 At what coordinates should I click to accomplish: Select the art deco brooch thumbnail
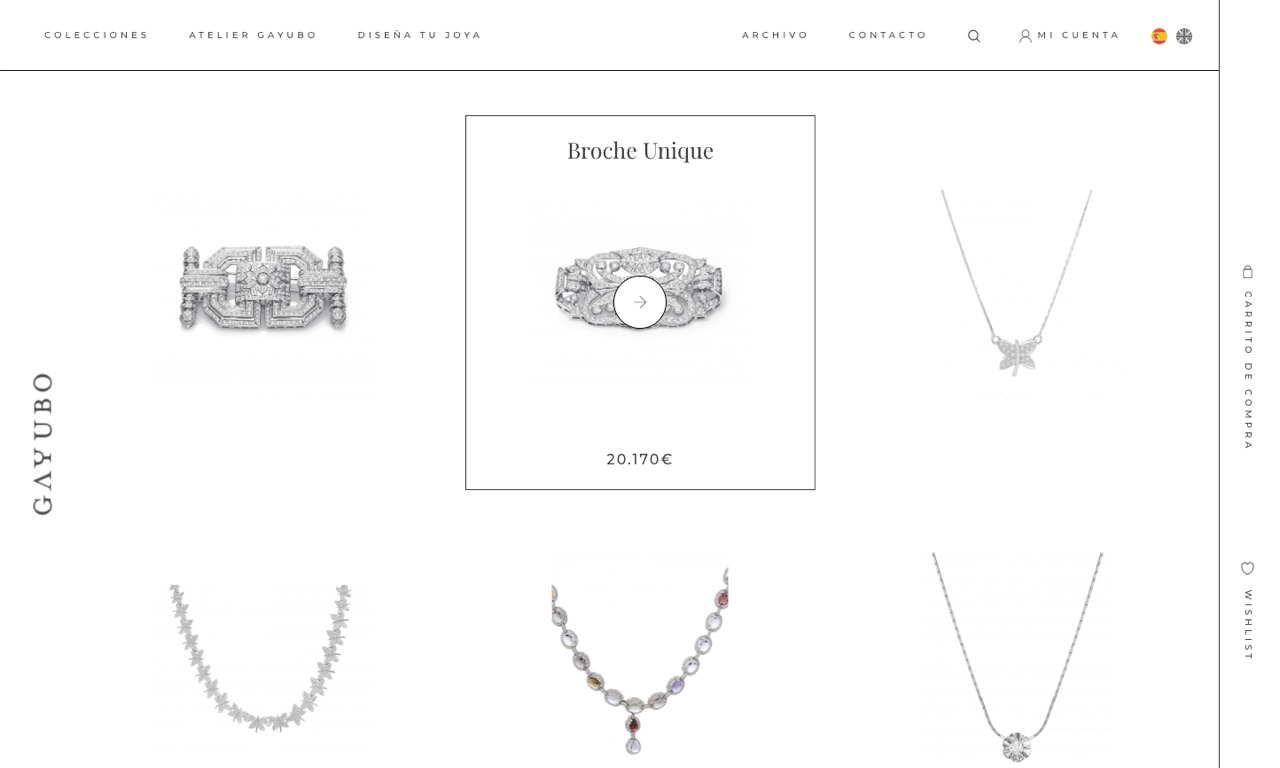click(x=262, y=288)
